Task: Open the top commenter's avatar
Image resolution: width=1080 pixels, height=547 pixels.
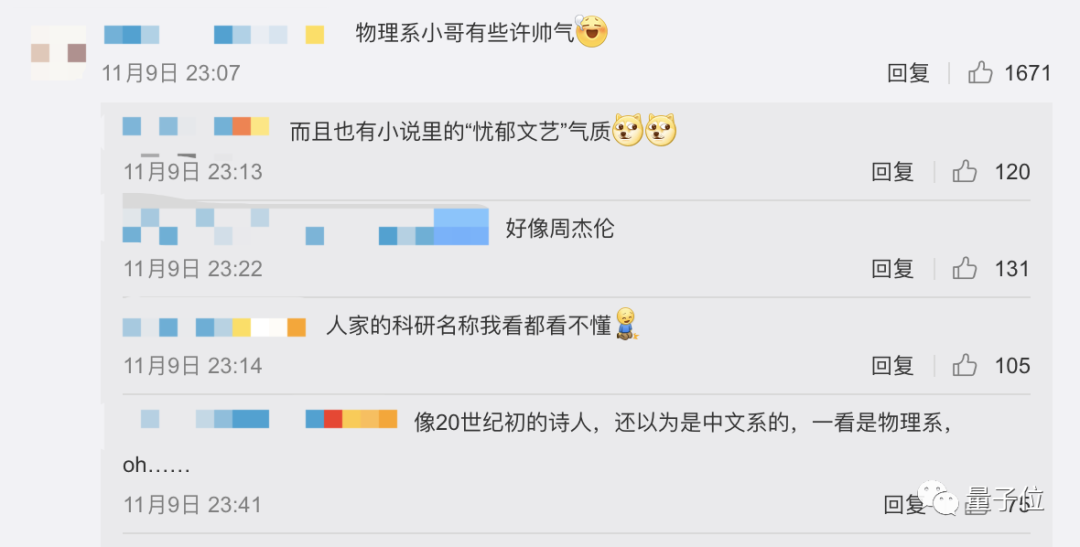Action: click(x=58, y=52)
